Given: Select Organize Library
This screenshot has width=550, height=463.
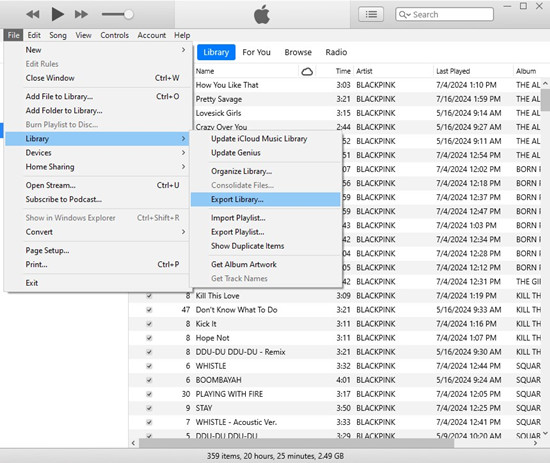Looking at the screenshot, I should [266, 171].
